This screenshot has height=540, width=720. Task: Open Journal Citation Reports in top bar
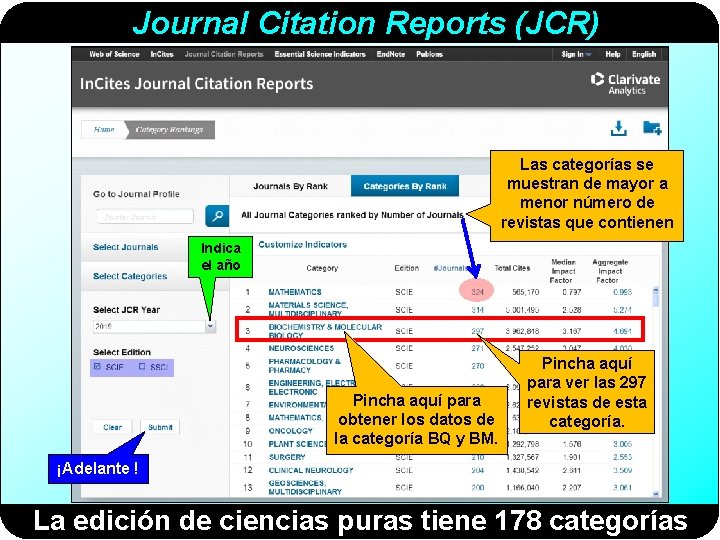click(224, 54)
